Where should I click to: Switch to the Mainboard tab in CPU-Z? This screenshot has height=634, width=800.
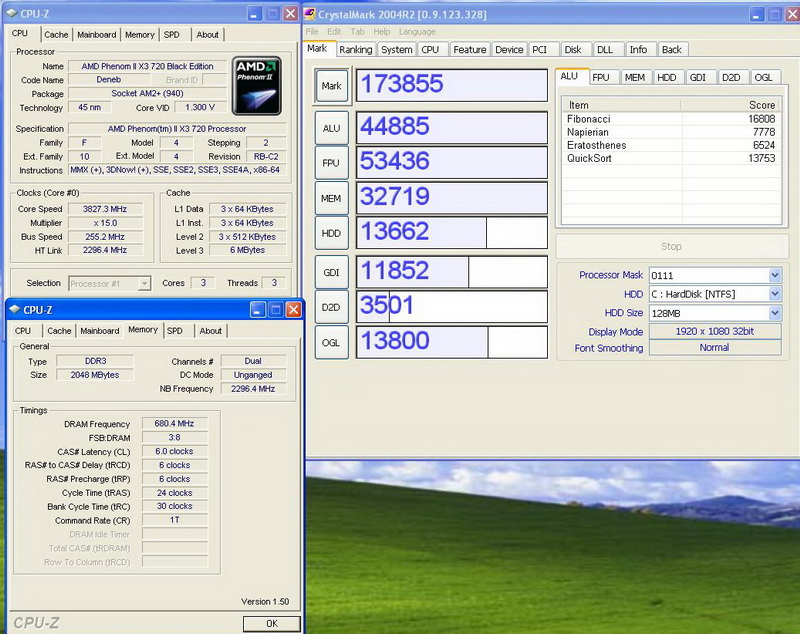pos(96,34)
